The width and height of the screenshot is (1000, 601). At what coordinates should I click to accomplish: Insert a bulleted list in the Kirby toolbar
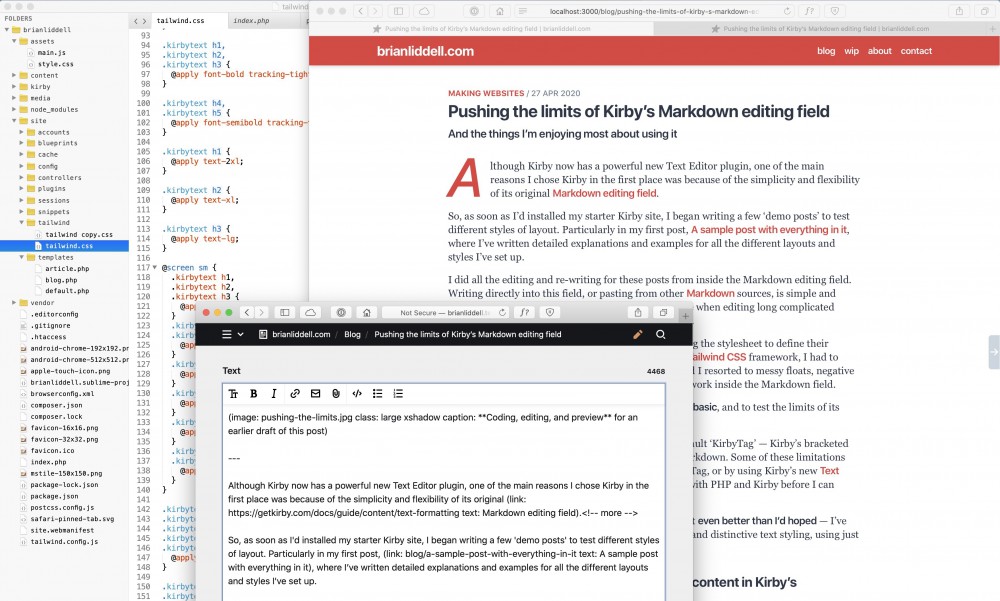[x=378, y=394]
